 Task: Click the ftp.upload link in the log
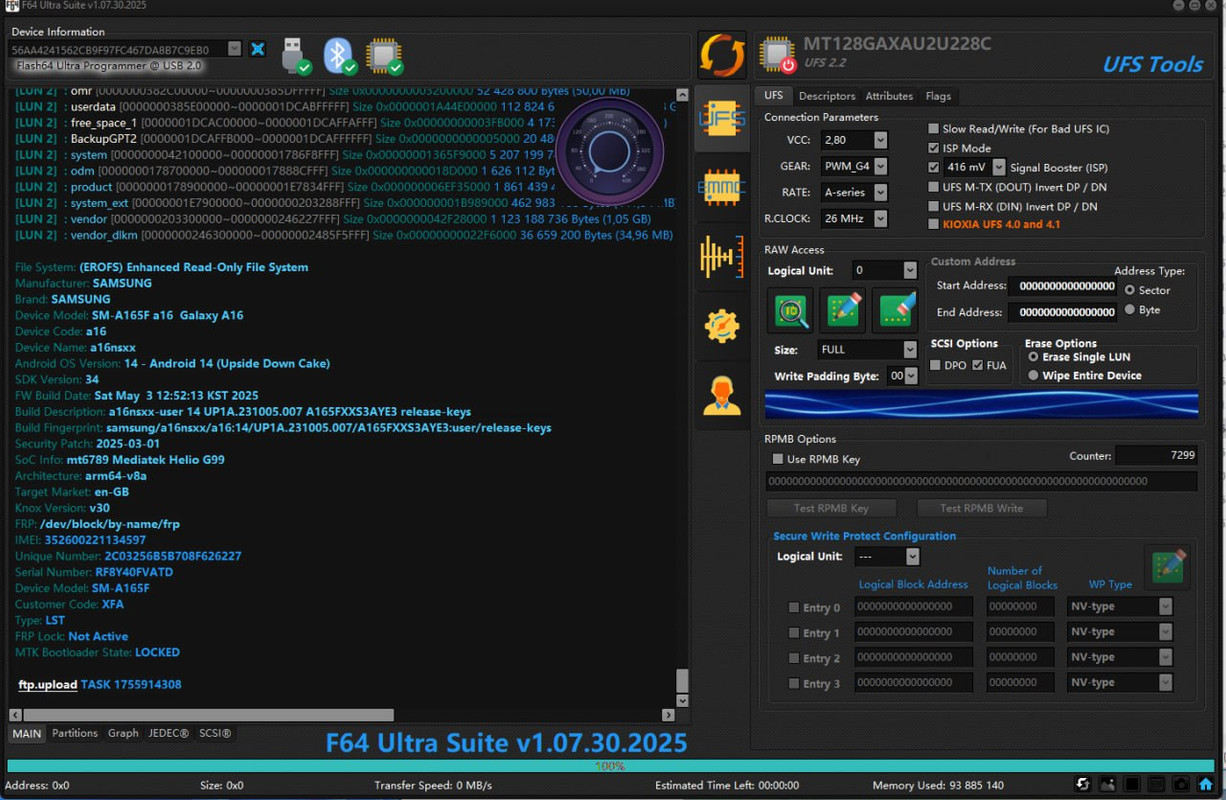[48, 685]
